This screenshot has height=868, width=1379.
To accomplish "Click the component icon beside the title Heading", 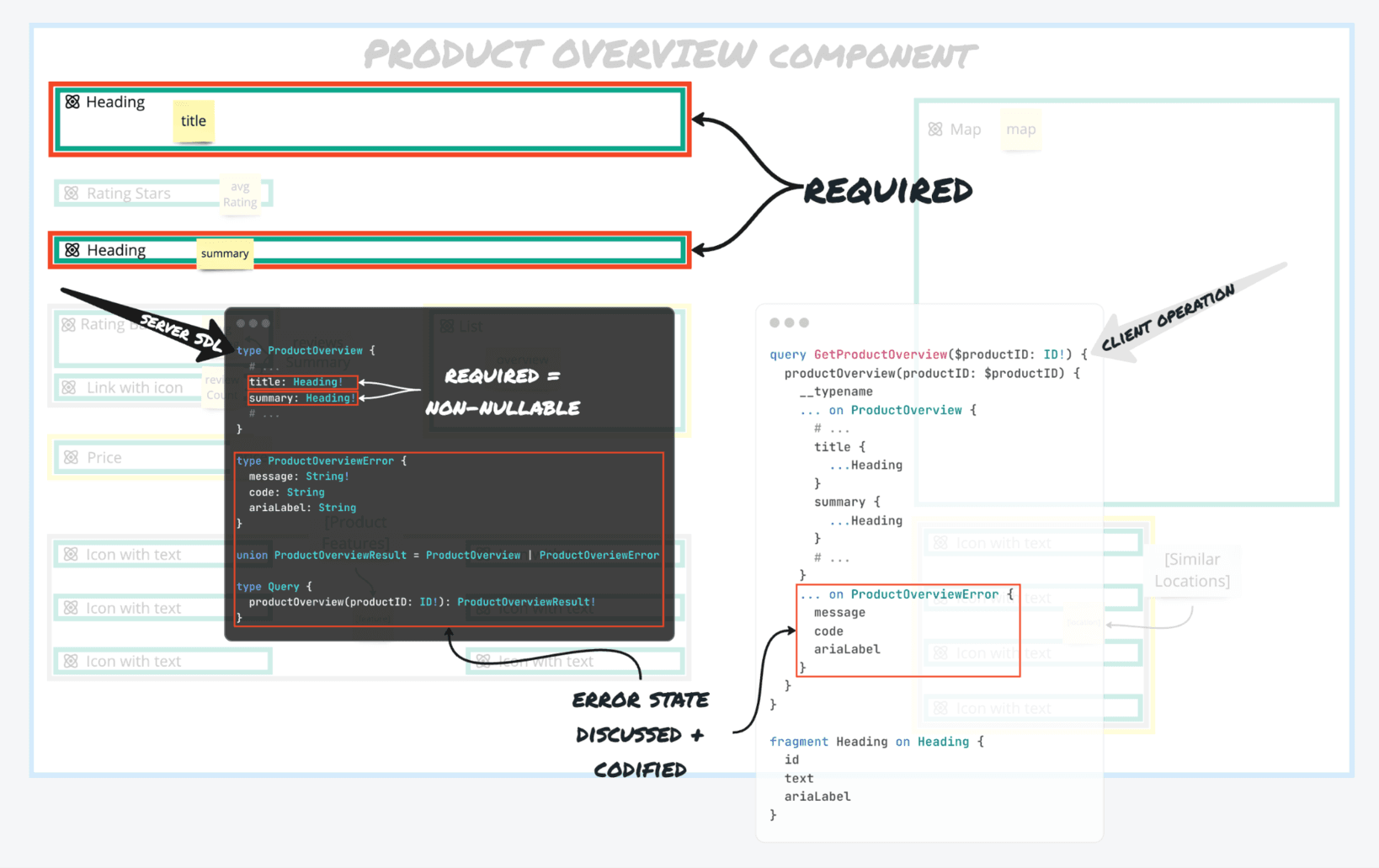I will [x=72, y=102].
